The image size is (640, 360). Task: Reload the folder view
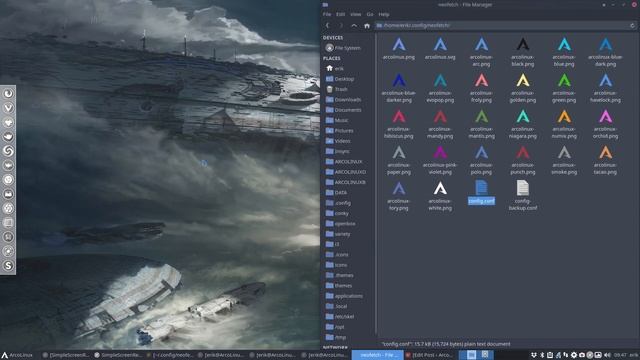632,25
